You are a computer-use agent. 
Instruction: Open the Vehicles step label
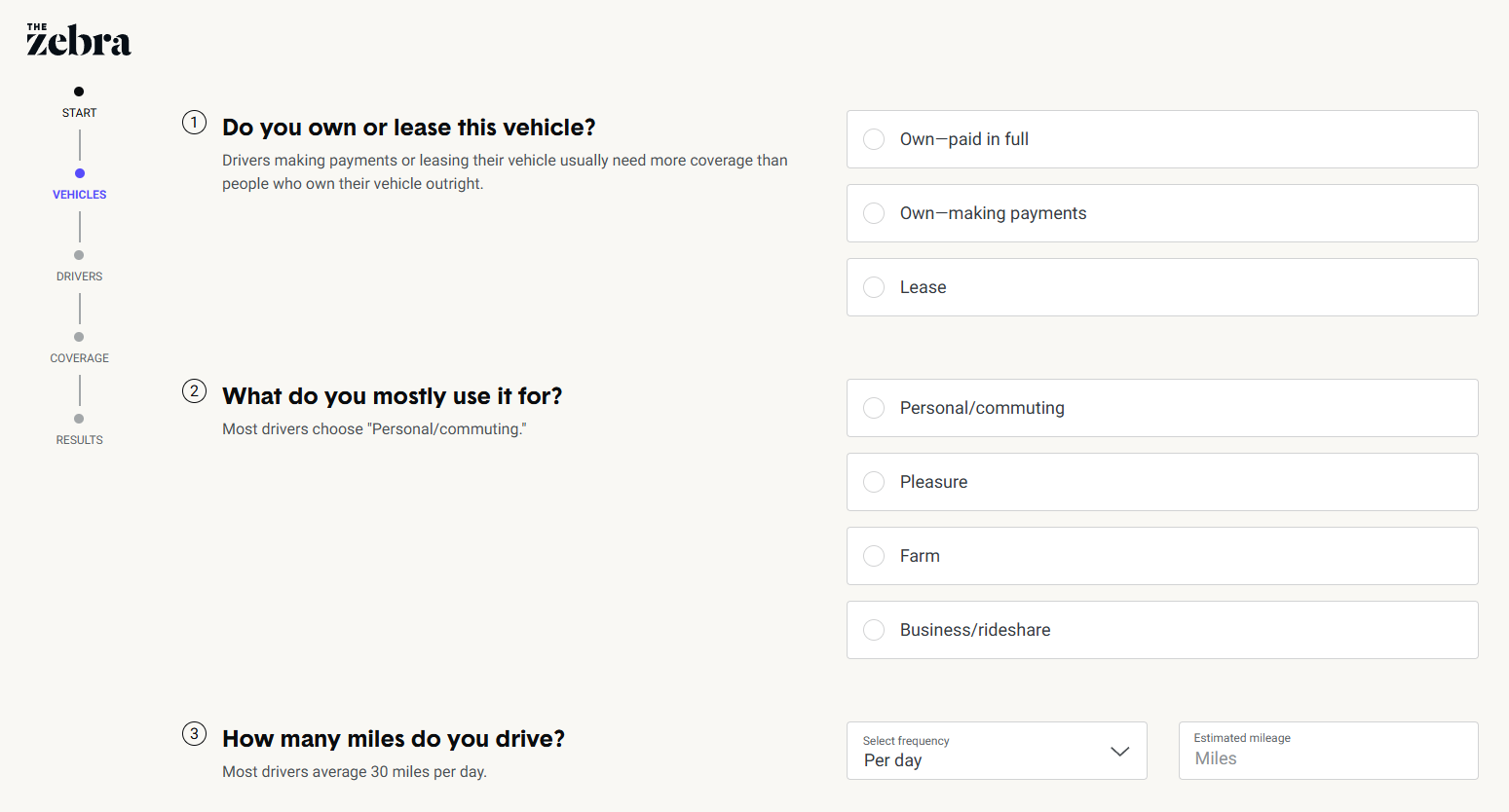80,195
